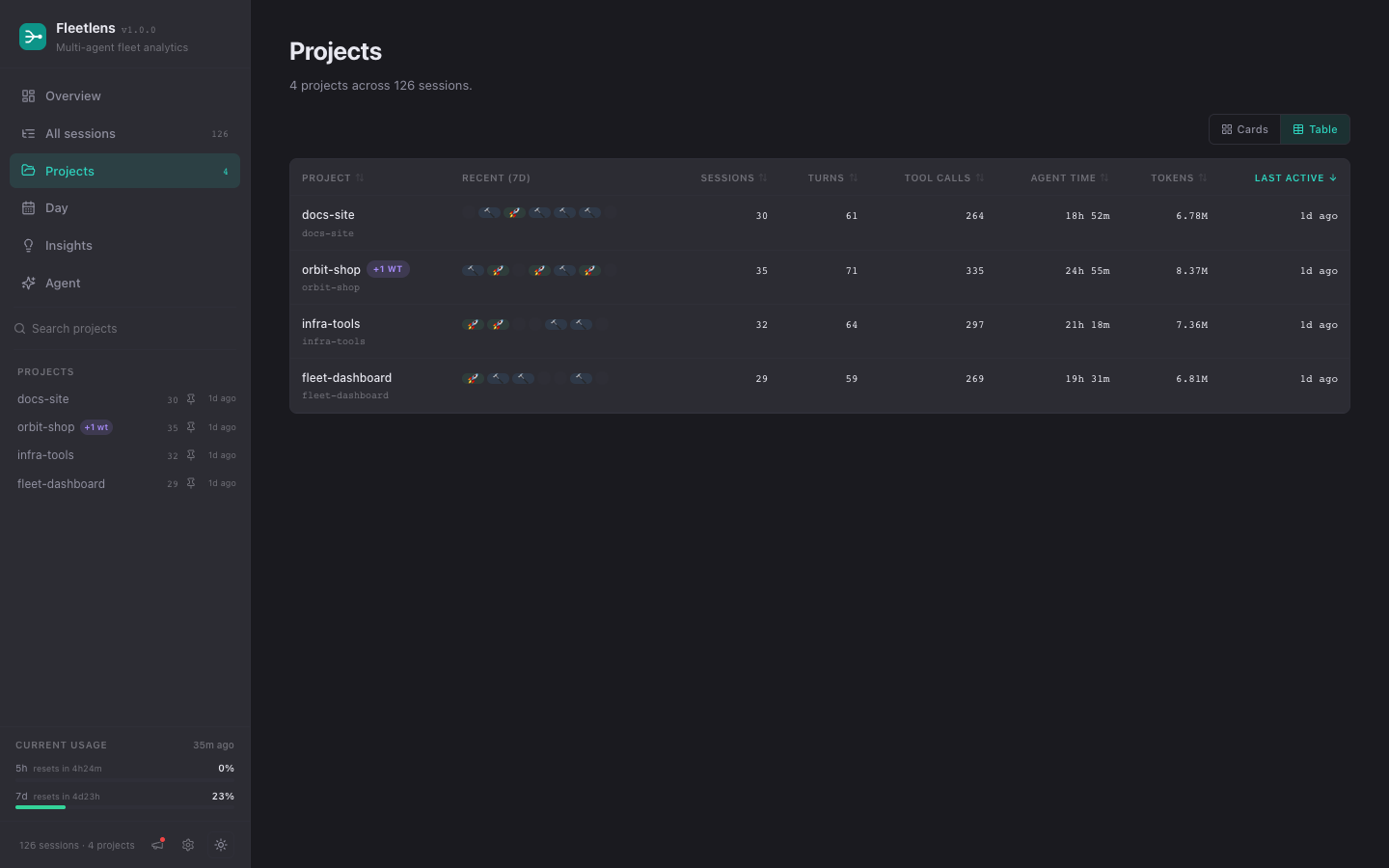Sort by Tokens column arrows

coord(1203,178)
